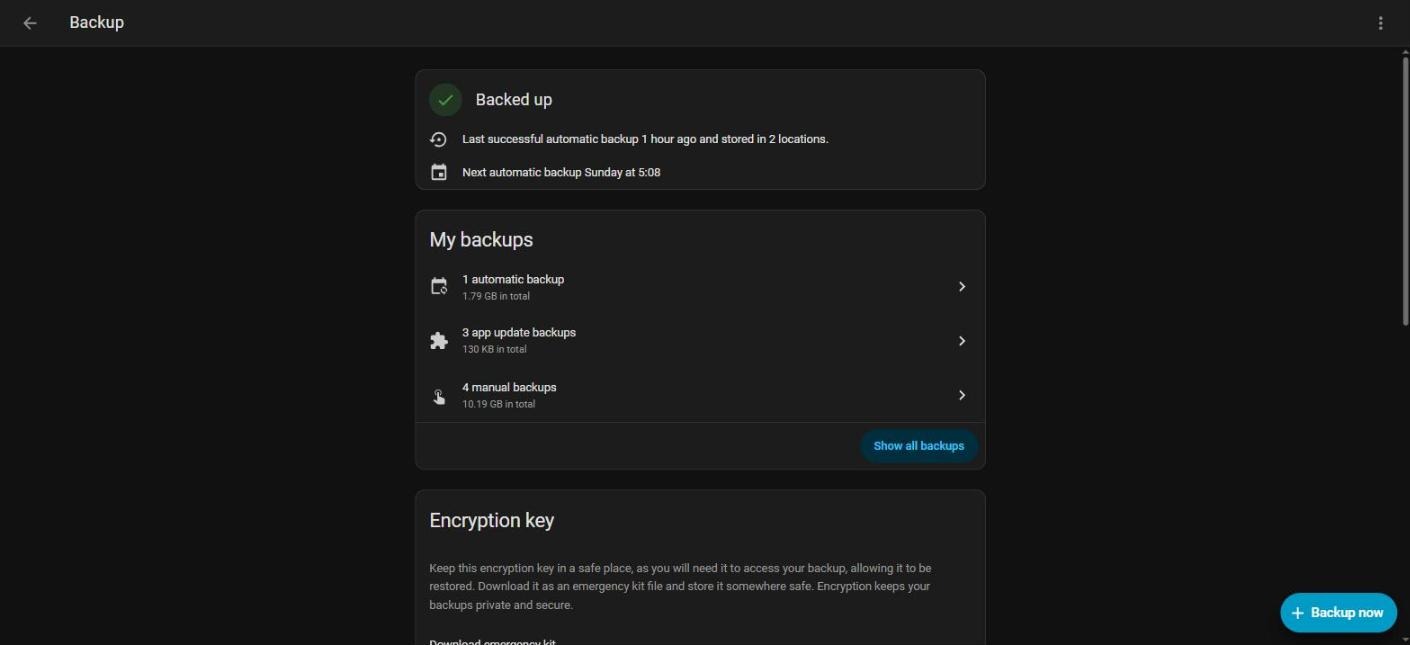Click the app update puzzle piece icon
Image resolution: width=1410 pixels, height=645 pixels.
click(x=438, y=341)
